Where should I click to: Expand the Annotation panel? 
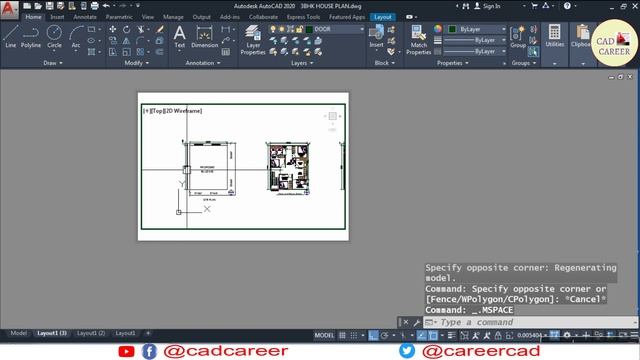click(203, 63)
